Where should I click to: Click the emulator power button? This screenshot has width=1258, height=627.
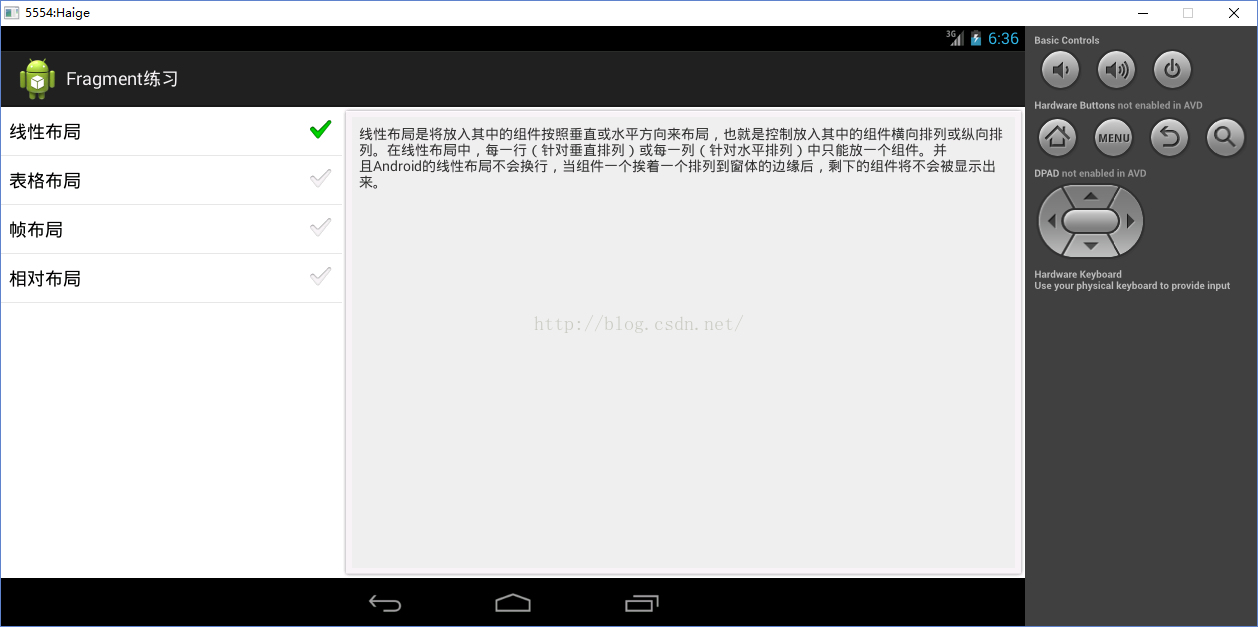[1172, 70]
